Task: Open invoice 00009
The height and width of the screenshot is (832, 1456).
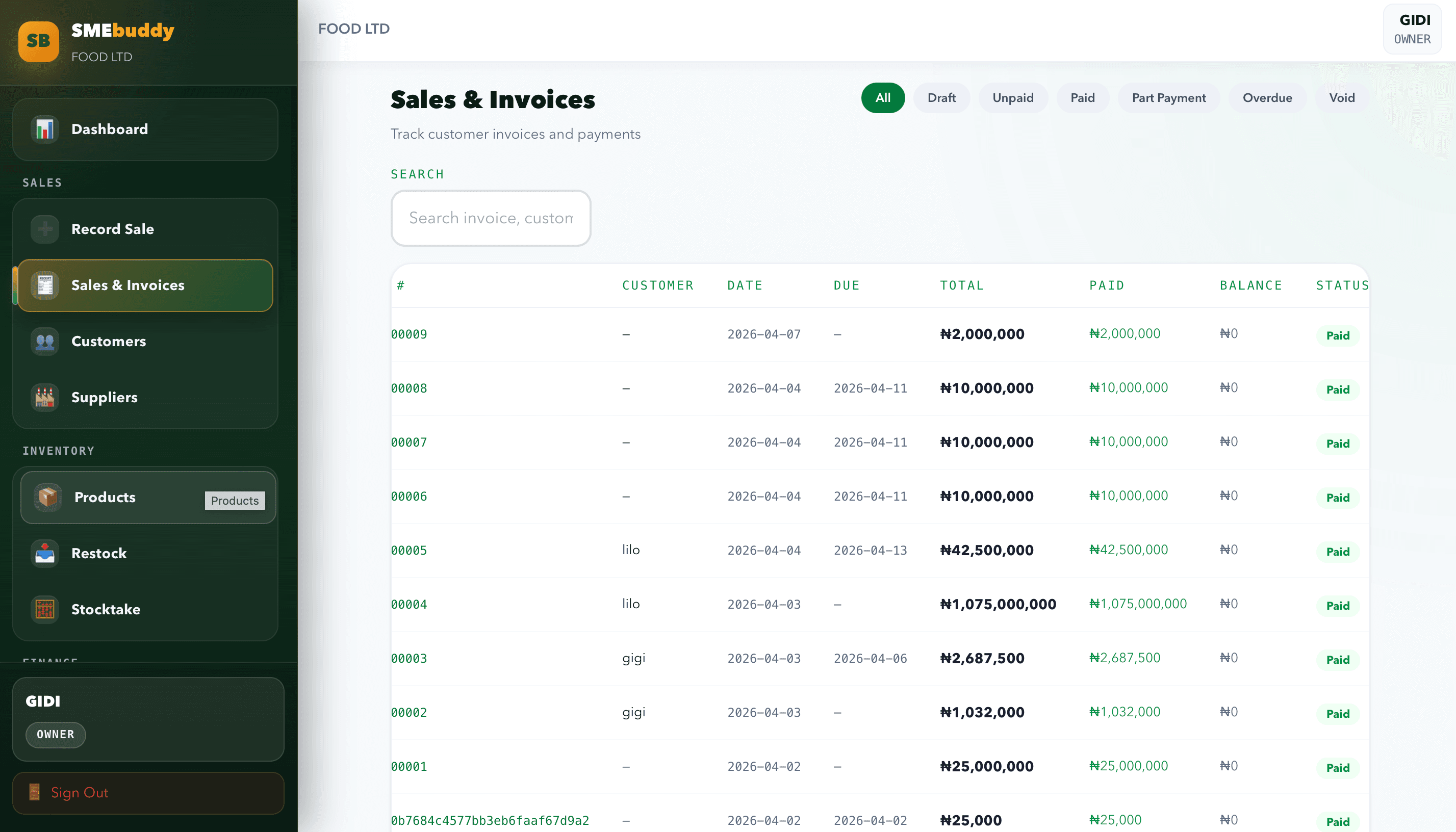Action: [x=408, y=334]
